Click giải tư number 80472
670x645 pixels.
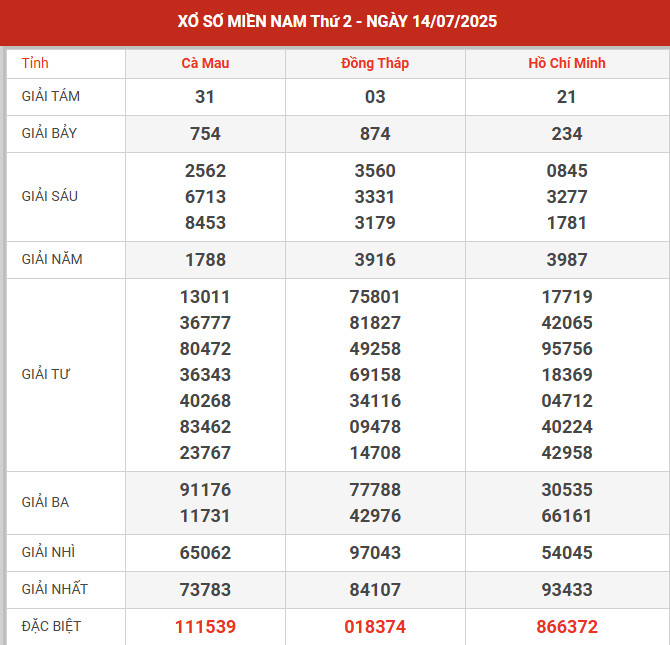[205, 349]
